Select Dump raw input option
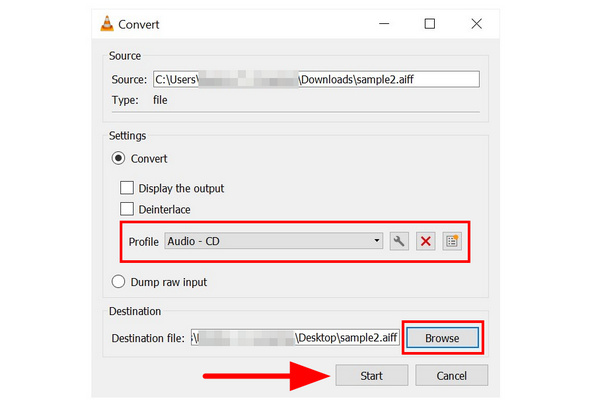 pyautogui.click(x=118, y=282)
